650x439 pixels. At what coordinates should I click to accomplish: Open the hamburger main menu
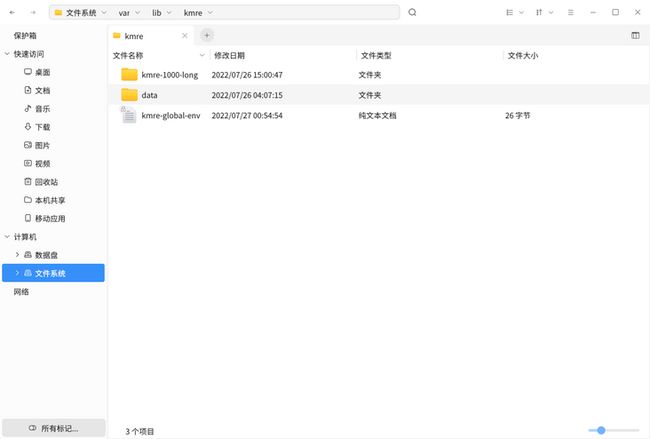pos(571,12)
